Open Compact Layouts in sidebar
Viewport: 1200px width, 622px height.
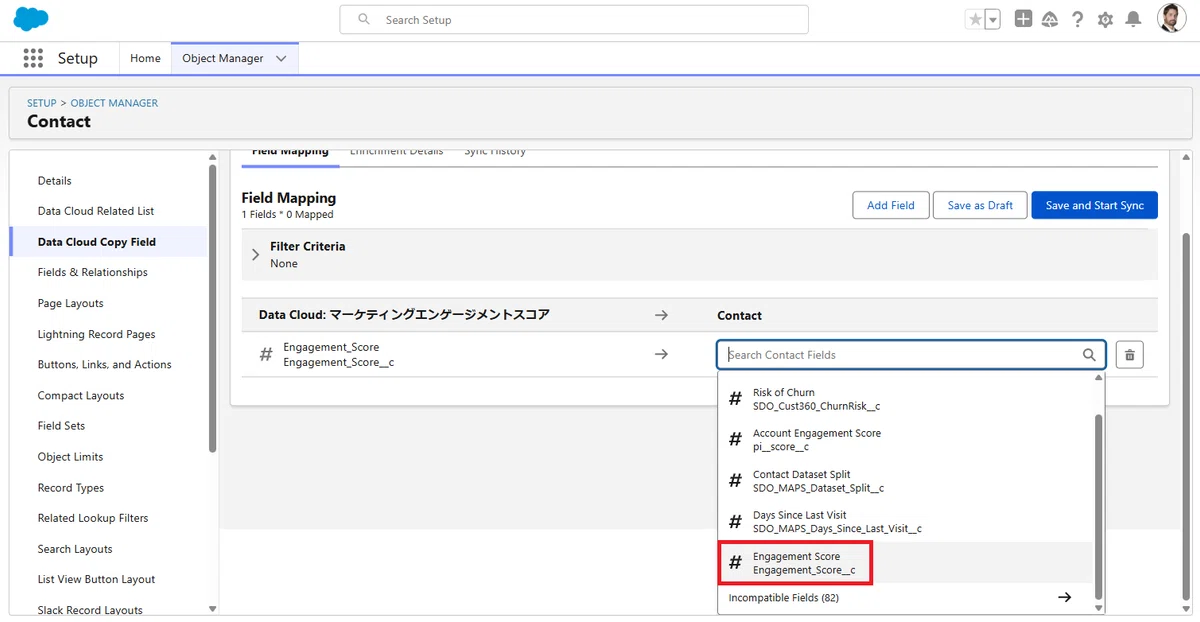coord(81,395)
